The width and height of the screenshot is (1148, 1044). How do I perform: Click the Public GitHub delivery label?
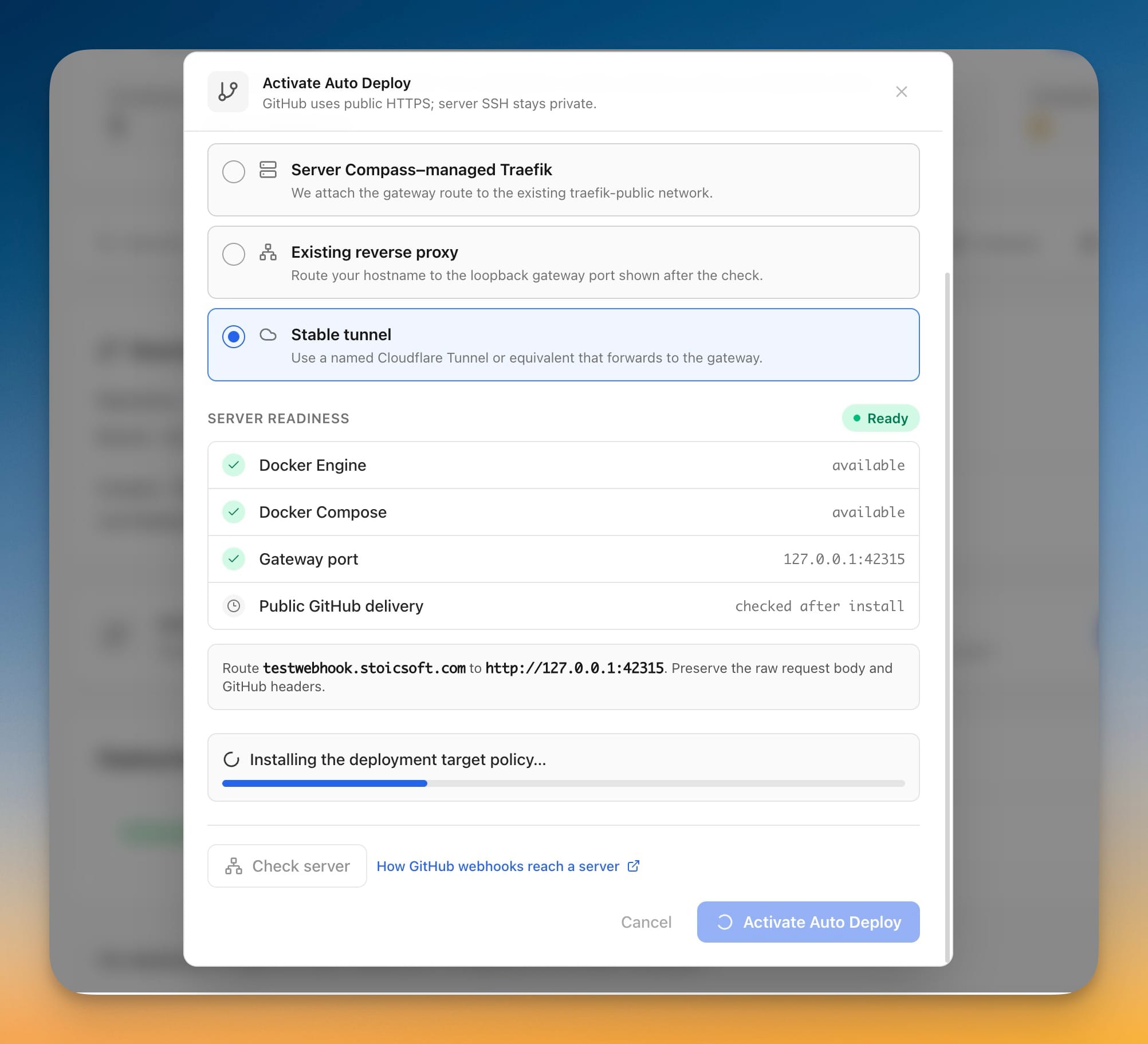pos(341,606)
